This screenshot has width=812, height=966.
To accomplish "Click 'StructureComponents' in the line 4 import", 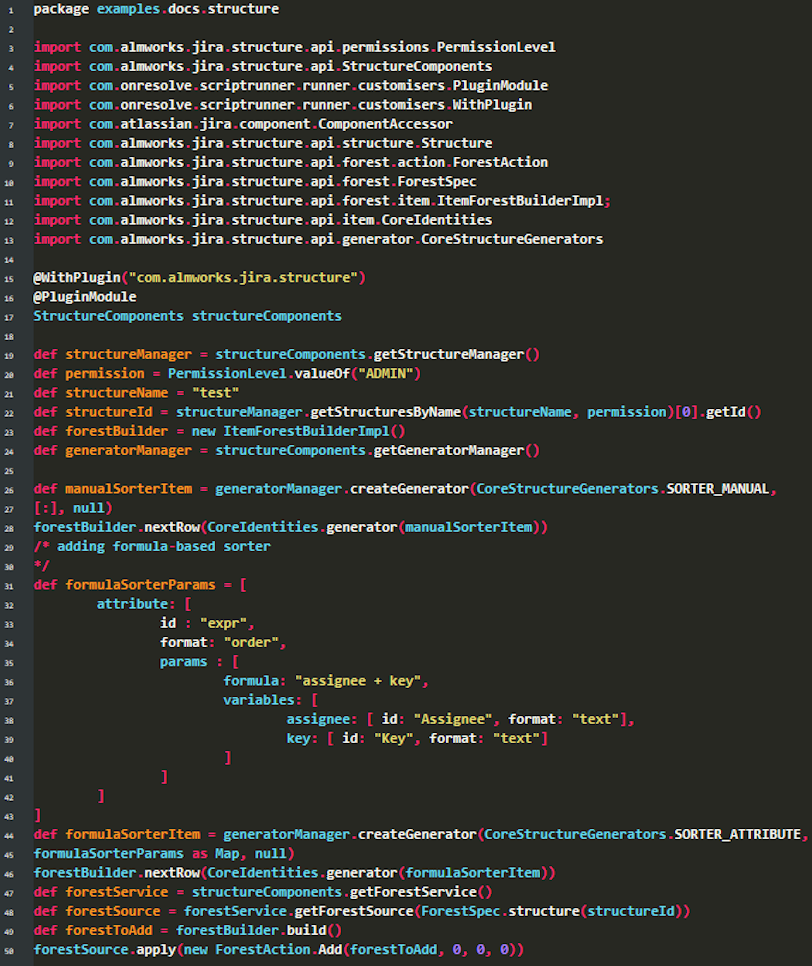I will 417,67.
